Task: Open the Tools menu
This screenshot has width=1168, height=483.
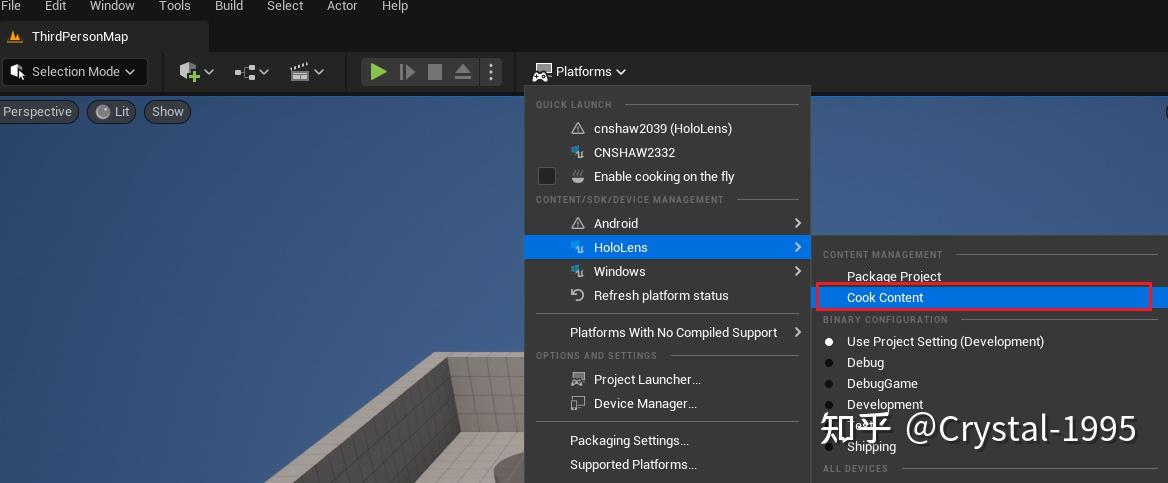Action: (x=175, y=6)
